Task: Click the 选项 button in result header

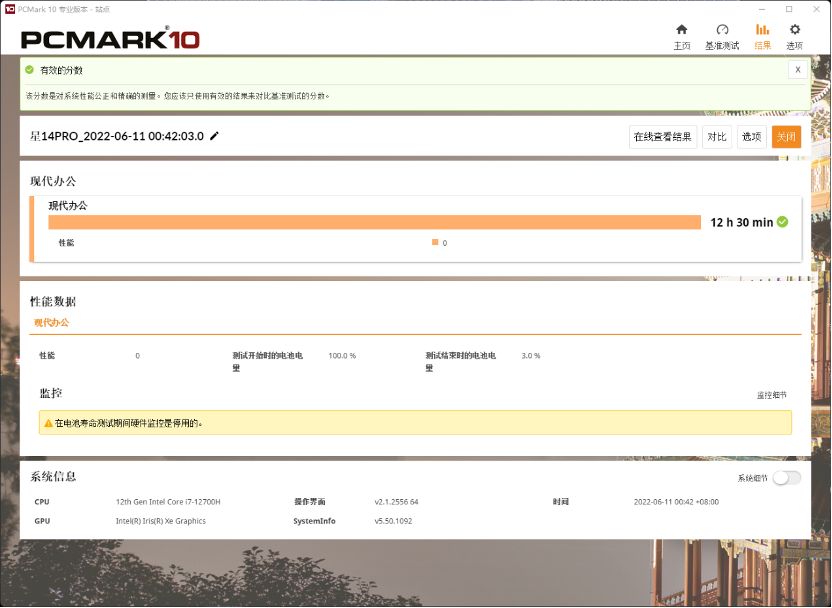Action: pyautogui.click(x=751, y=137)
